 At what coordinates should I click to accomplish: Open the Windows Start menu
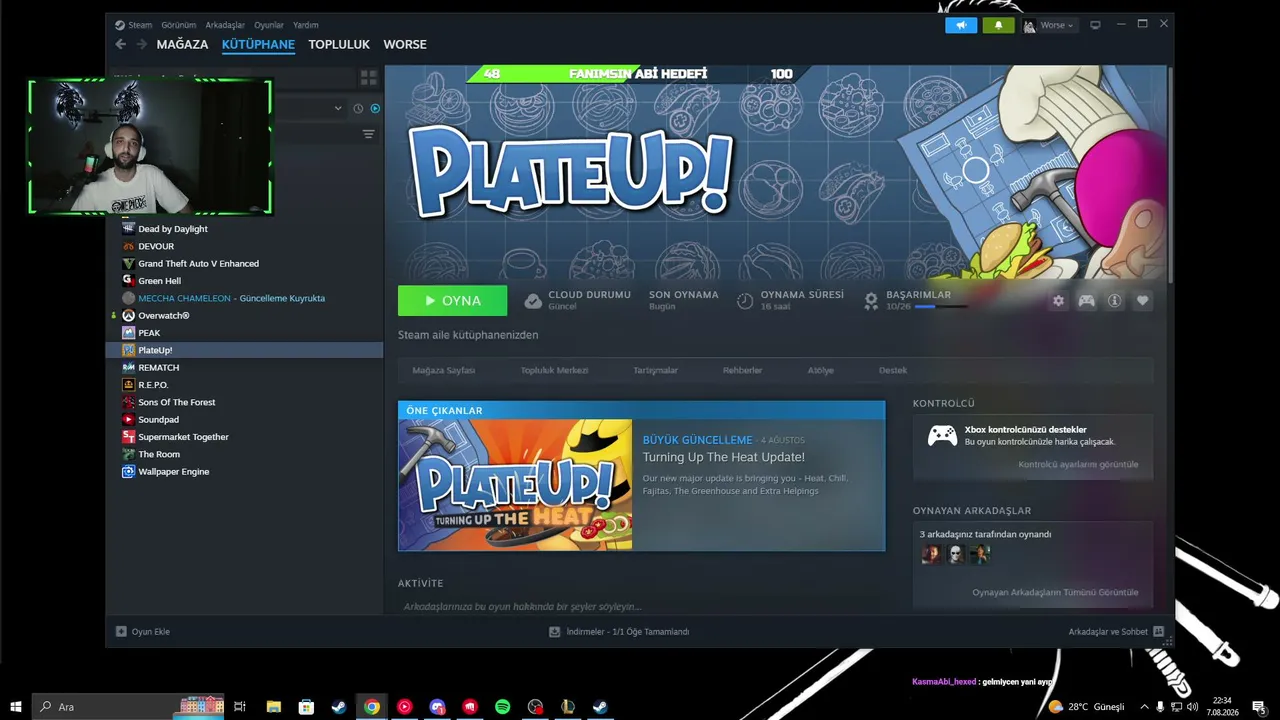tap(15, 706)
